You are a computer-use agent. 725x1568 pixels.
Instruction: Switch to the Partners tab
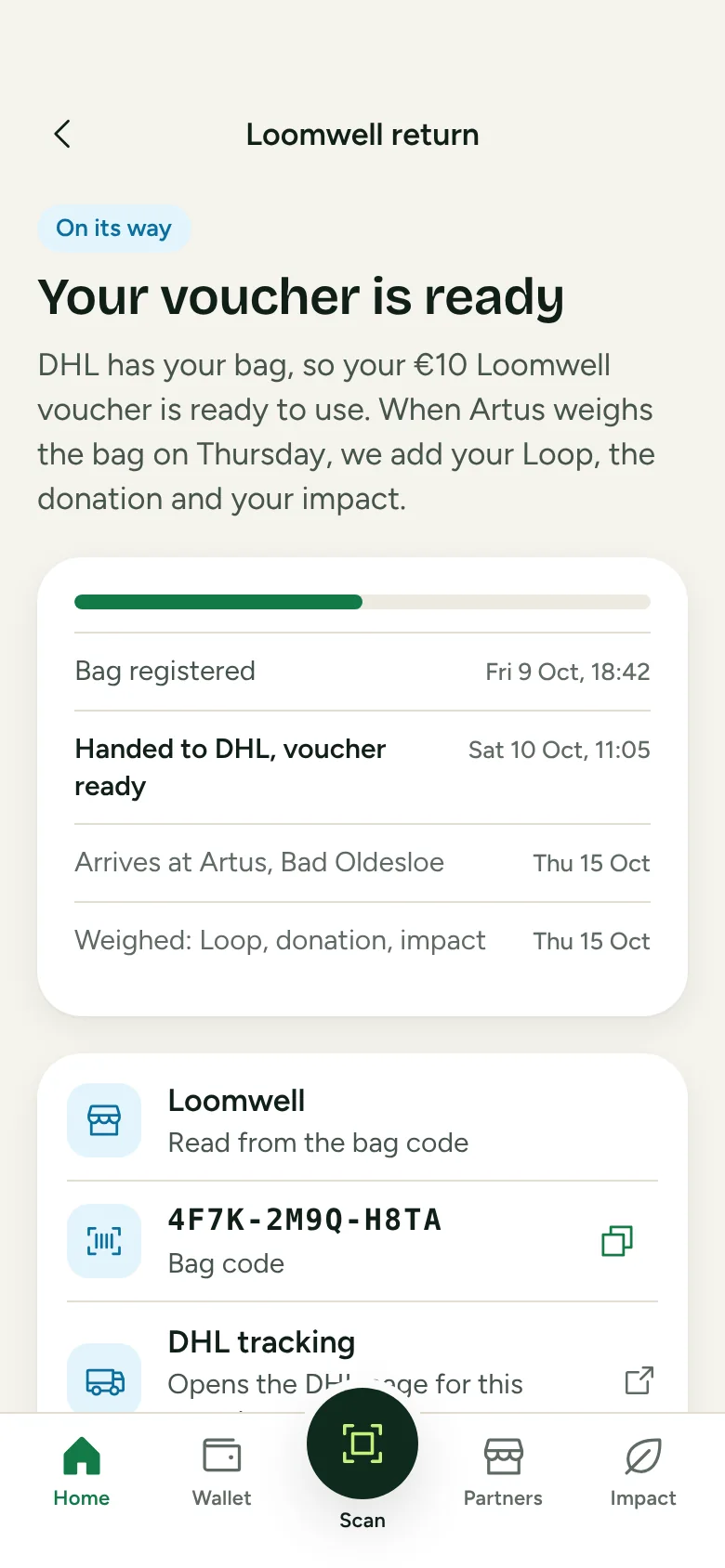(x=503, y=1471)
